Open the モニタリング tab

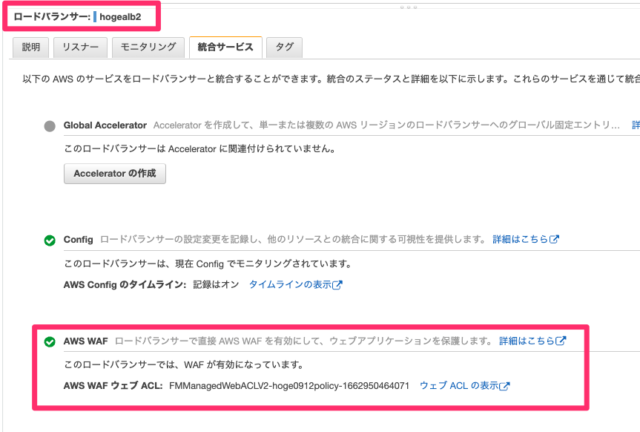click(x=148, y=47)
